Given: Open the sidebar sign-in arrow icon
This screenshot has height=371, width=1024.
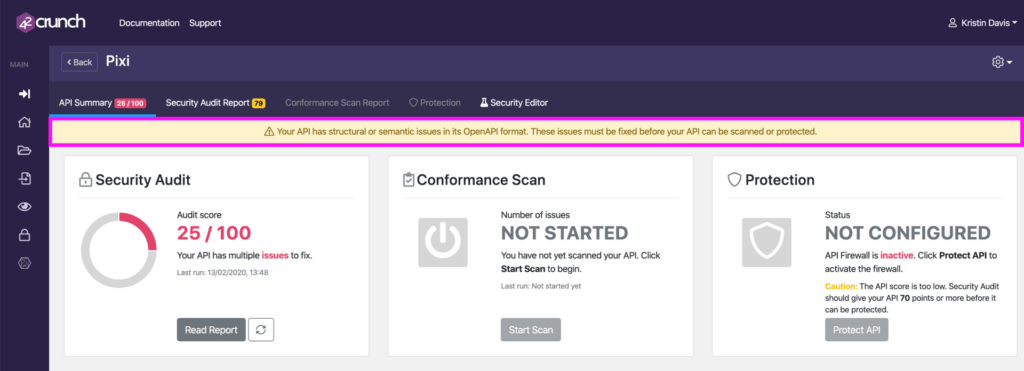Looking at the screenshot, I should (x=24, y=94).
